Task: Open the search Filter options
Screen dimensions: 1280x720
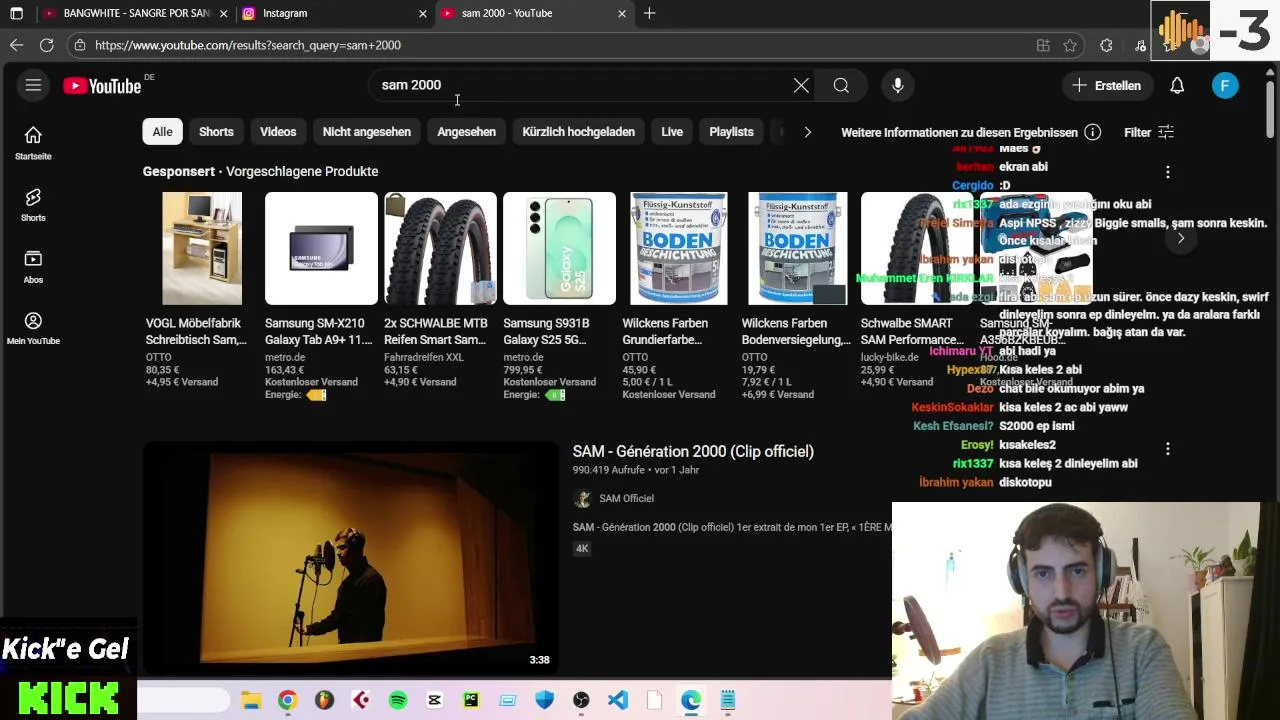Action: click(1149, 132)
